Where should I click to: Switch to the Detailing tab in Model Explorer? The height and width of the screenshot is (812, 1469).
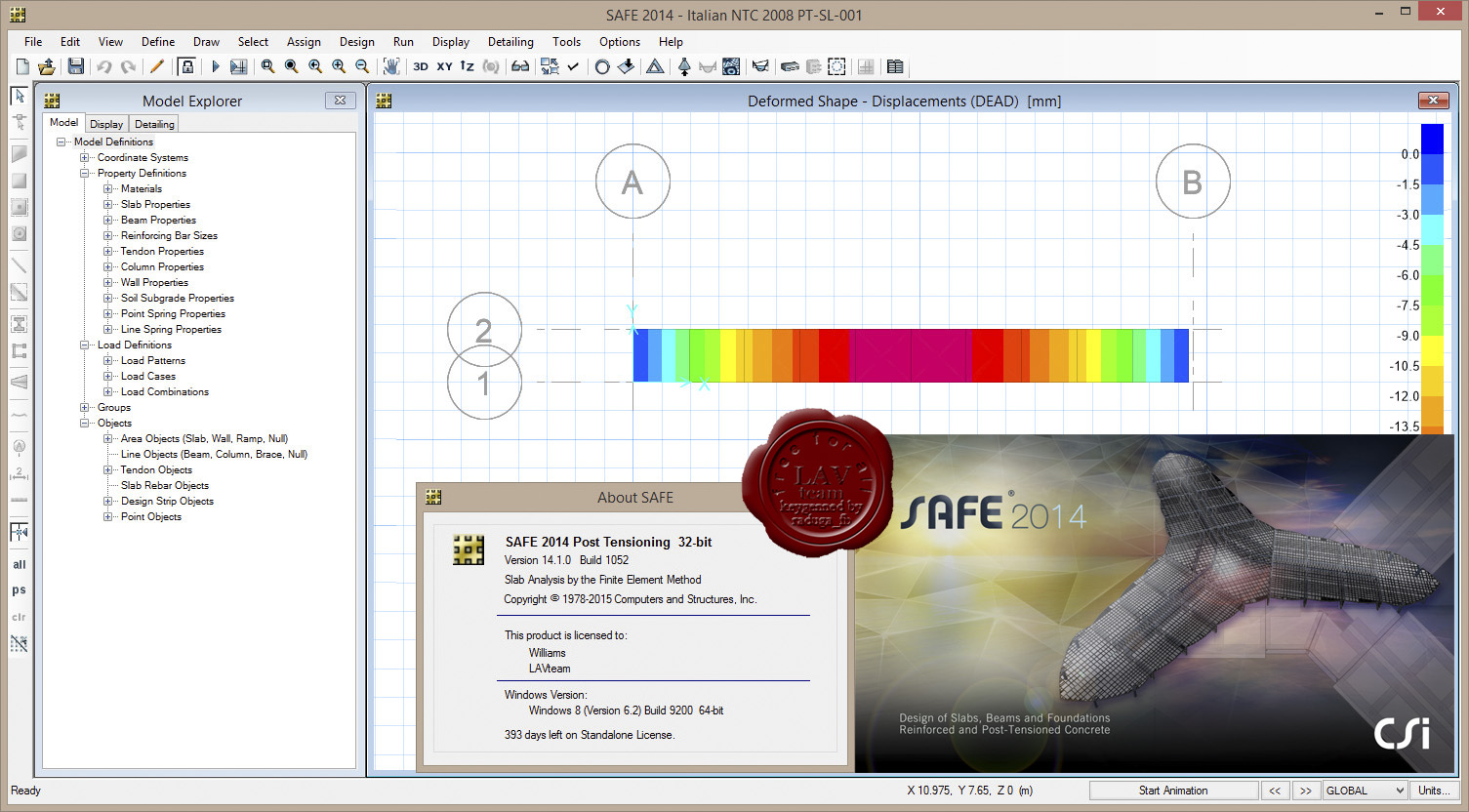click(154, 124)
